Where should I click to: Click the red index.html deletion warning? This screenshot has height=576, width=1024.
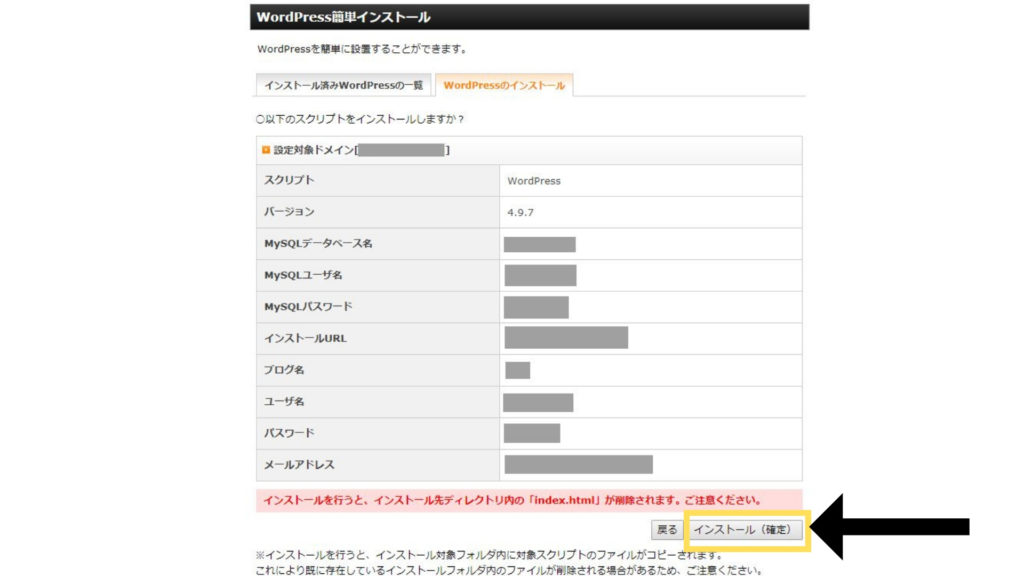coord(529,500)
